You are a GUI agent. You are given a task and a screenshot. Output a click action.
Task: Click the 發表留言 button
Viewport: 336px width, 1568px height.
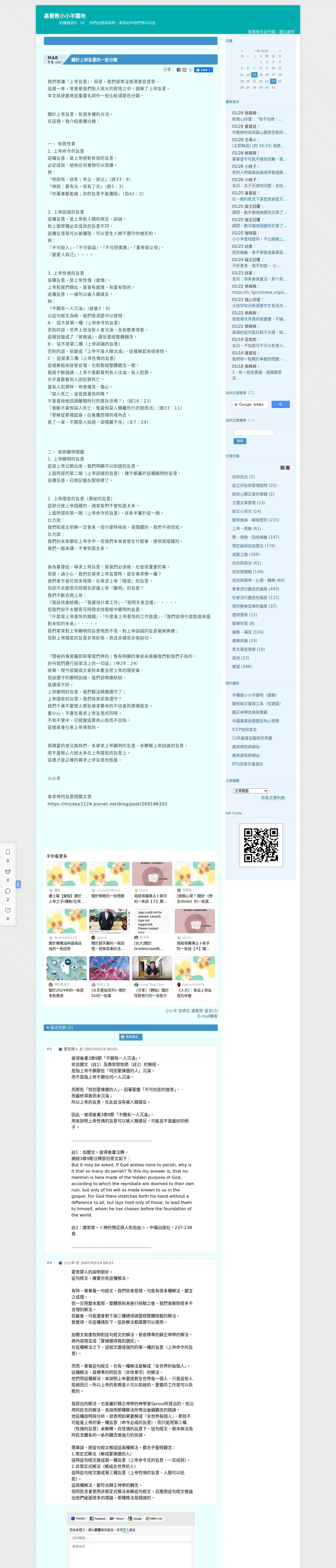(131, 1037)
